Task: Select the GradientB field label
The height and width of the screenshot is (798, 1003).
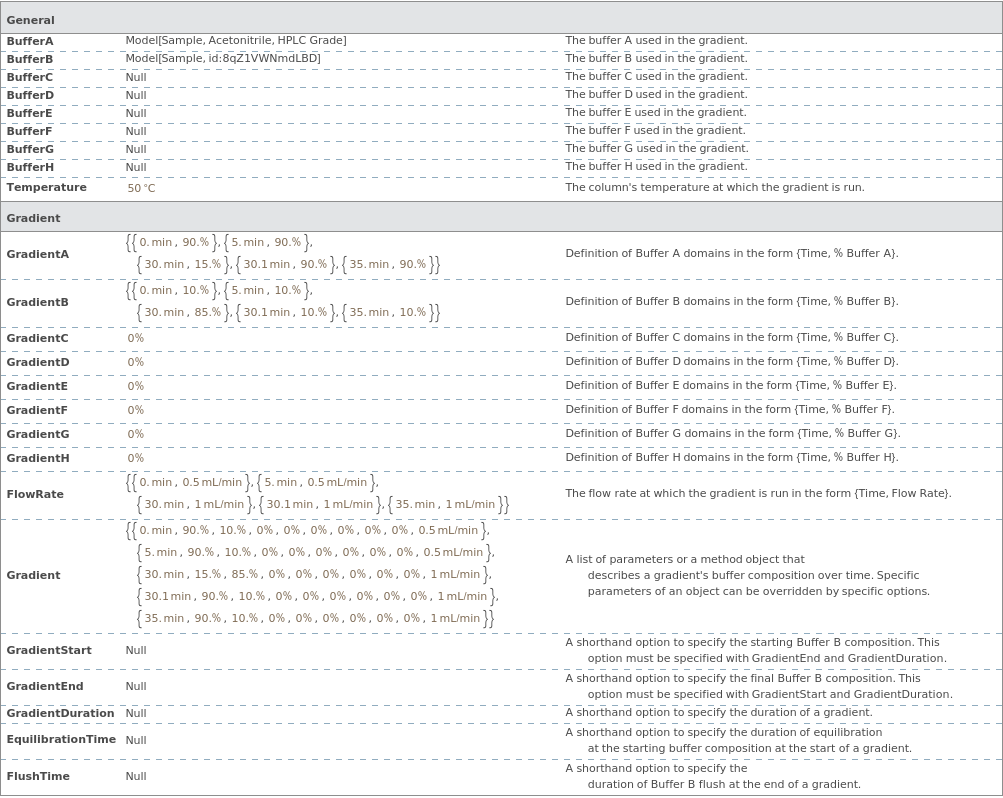Action: [38, 302]
